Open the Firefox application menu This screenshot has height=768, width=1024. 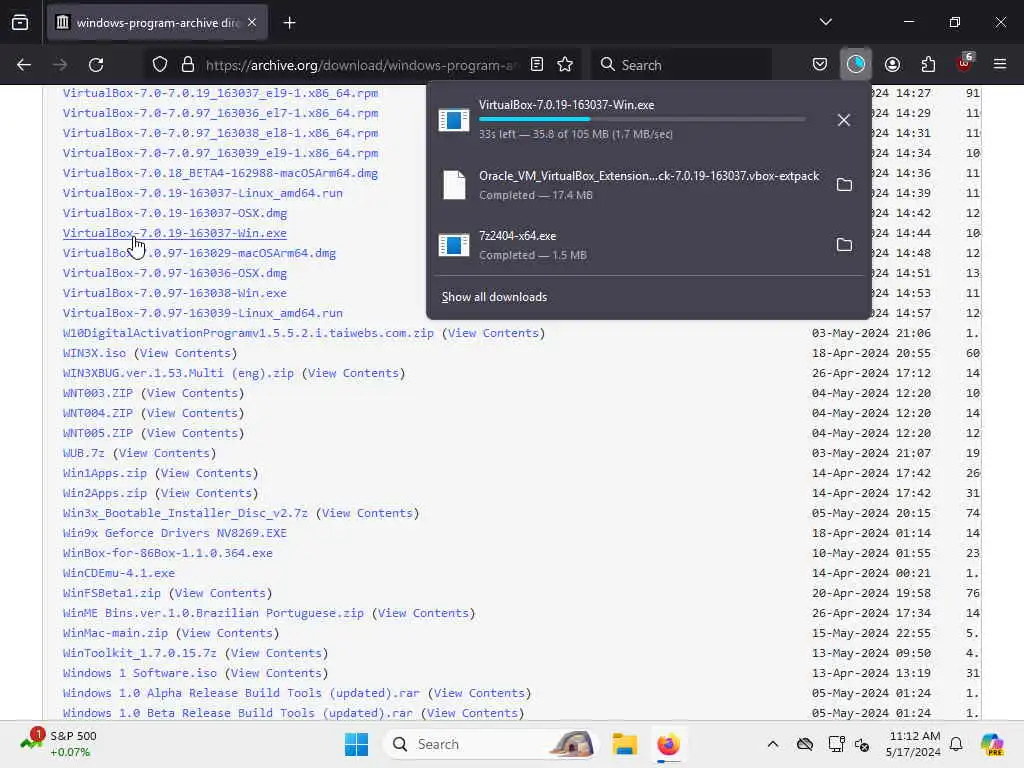click(x=1000, y=65)
